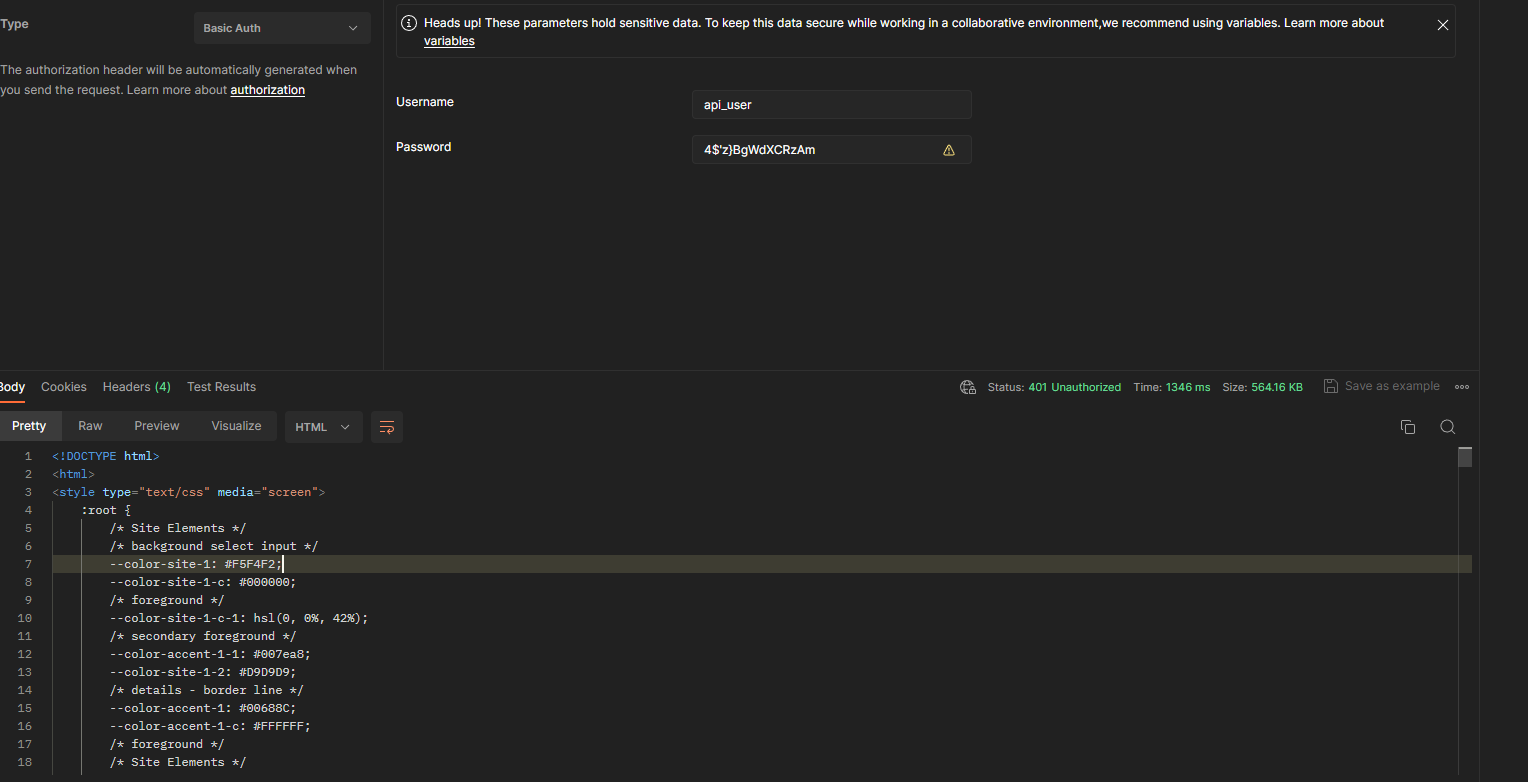1528x782 pixels.
Task: Select the Test Results tab
Action: pyautogui.click(x=221, y=387)
